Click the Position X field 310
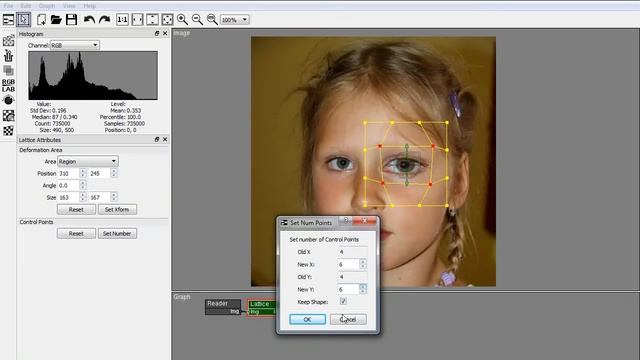 69,173
